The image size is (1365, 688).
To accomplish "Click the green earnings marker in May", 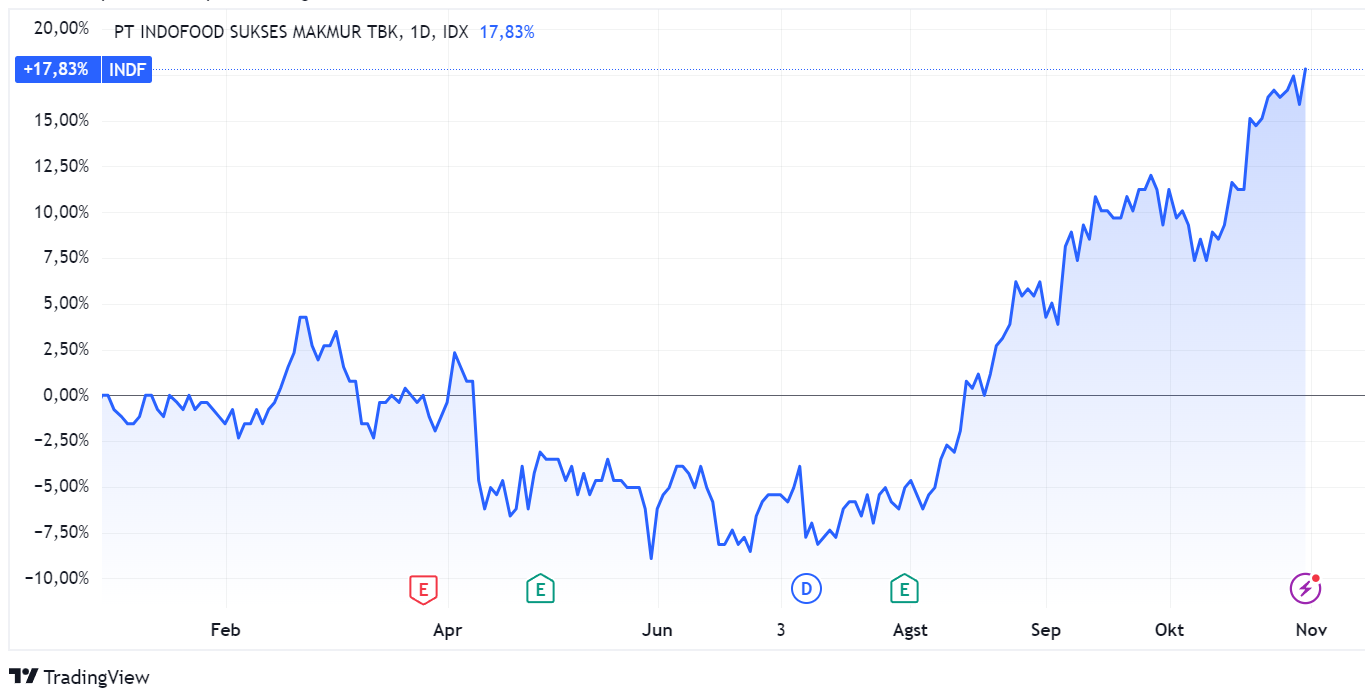I will 540,589.
